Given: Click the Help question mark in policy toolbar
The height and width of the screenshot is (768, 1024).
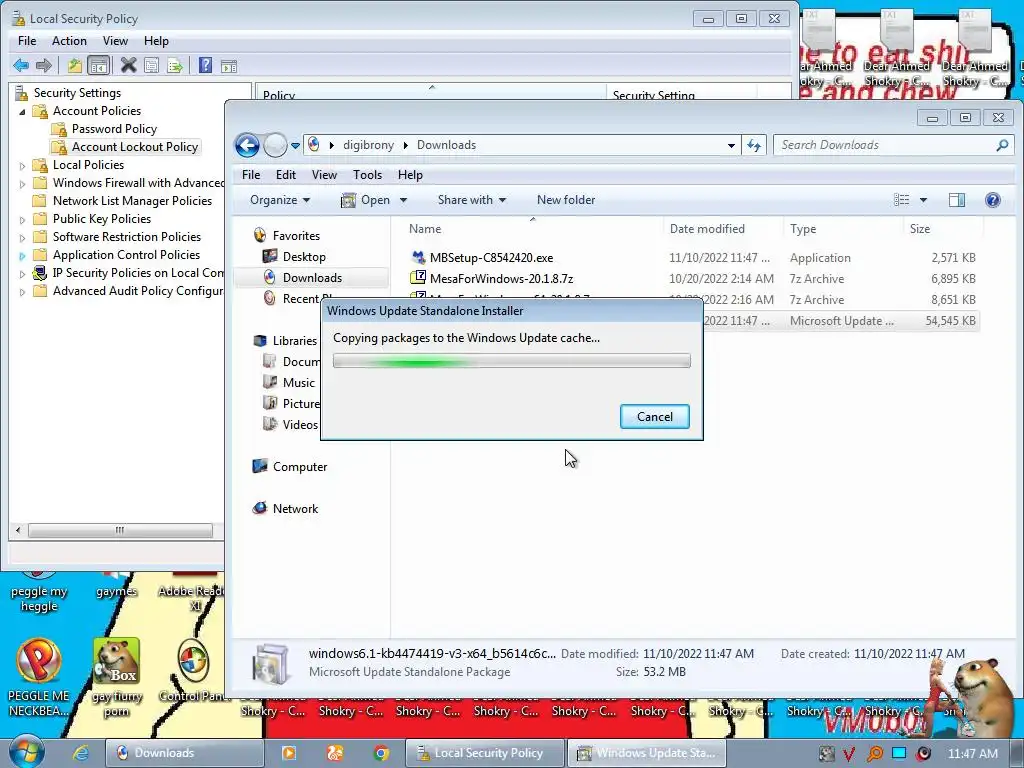Looking at the screenshot, I should coord(205,65).
